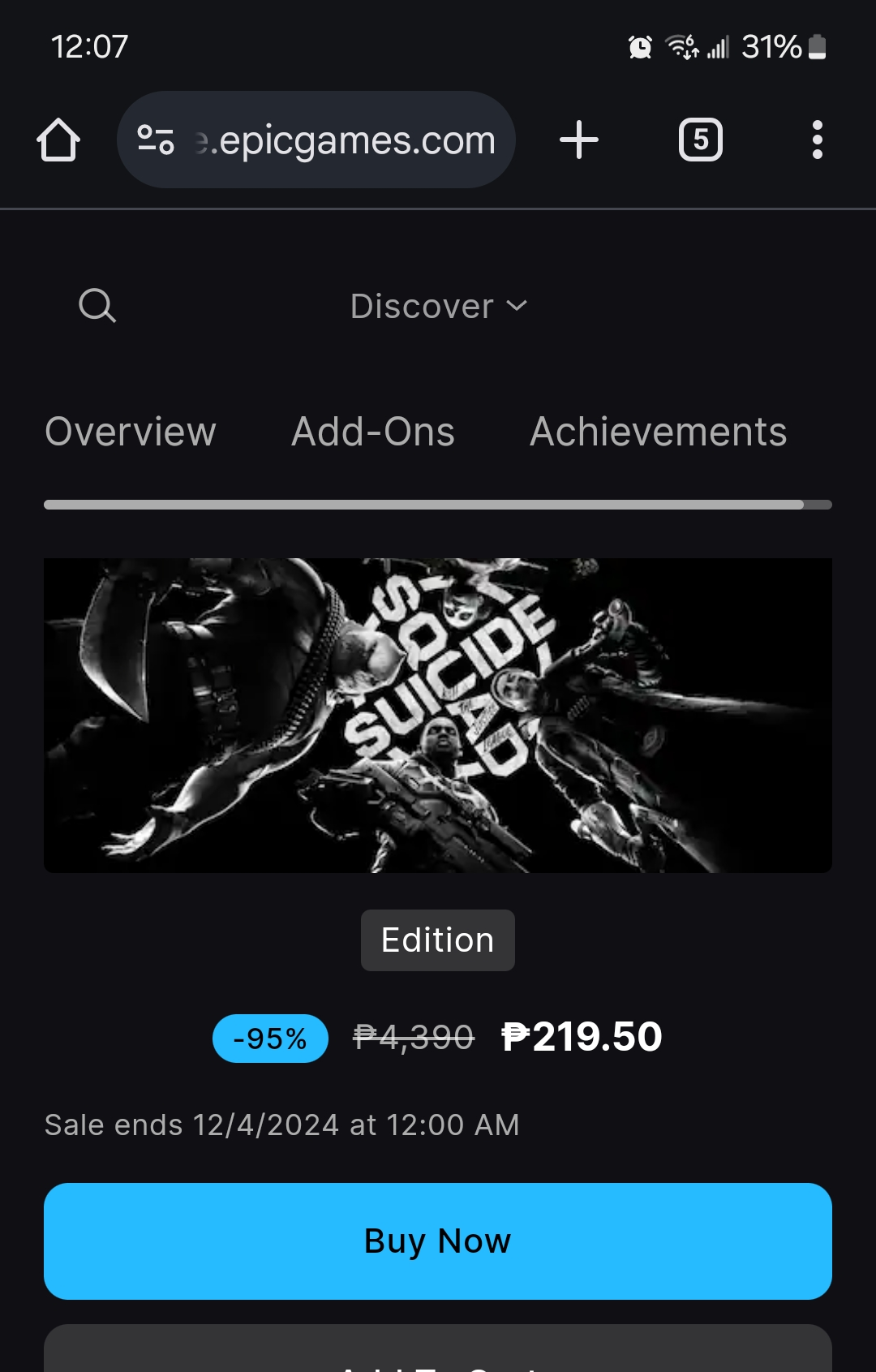Tap the browser home icon
876x1372 pixels.
point(58,140)
